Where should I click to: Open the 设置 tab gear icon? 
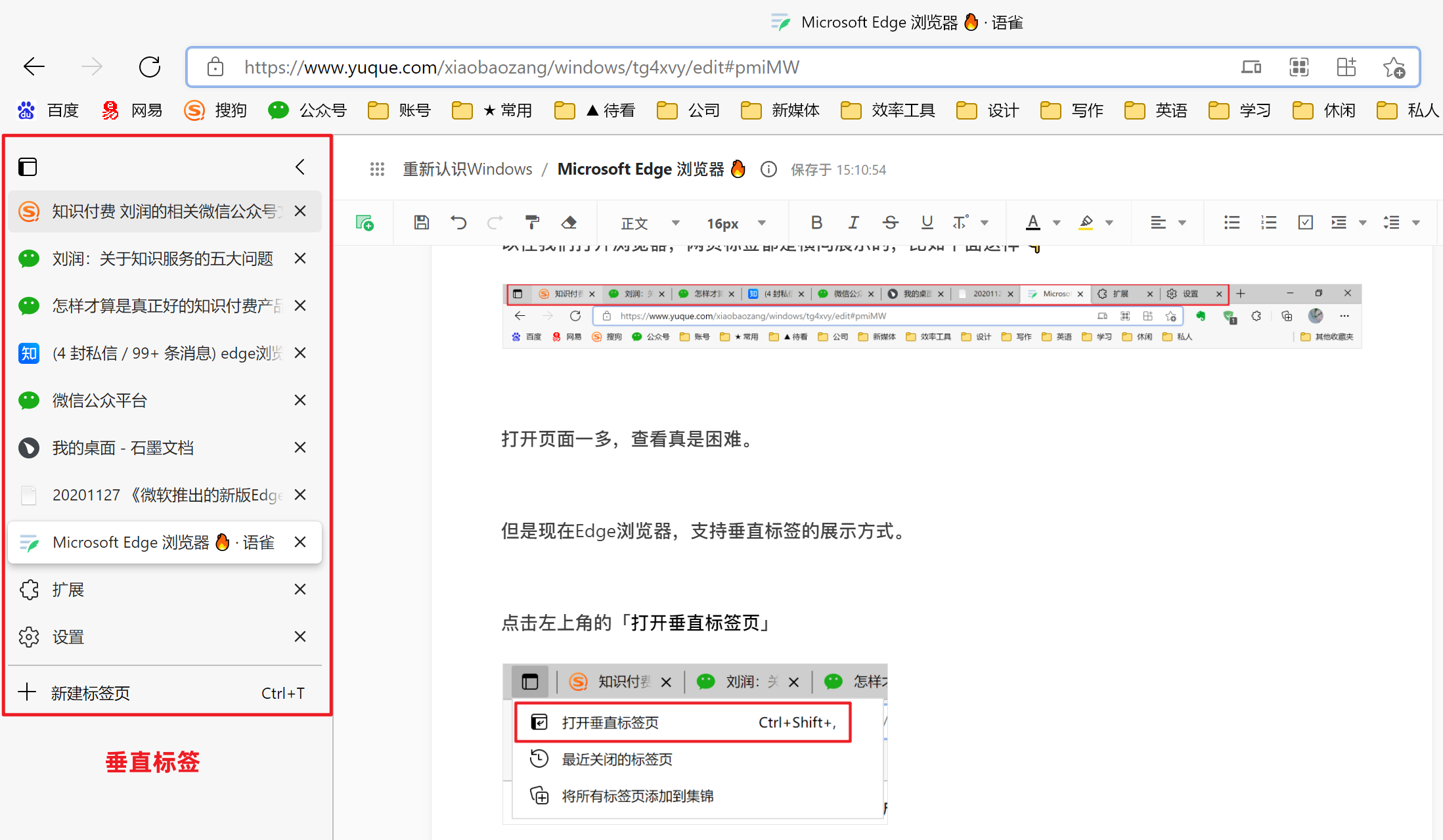[x=29, y=637]
